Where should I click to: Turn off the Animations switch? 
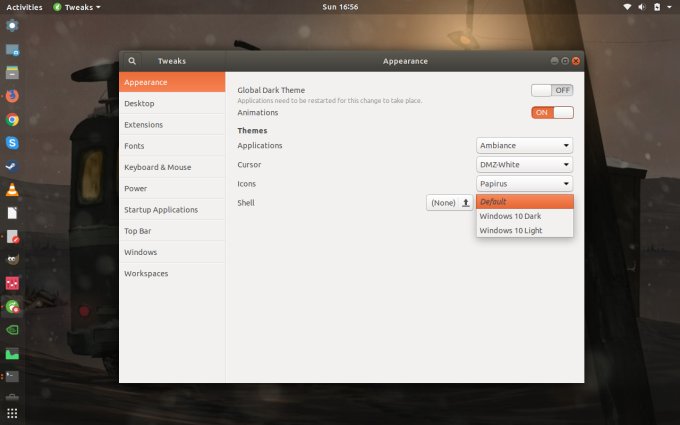coord(552,112)
